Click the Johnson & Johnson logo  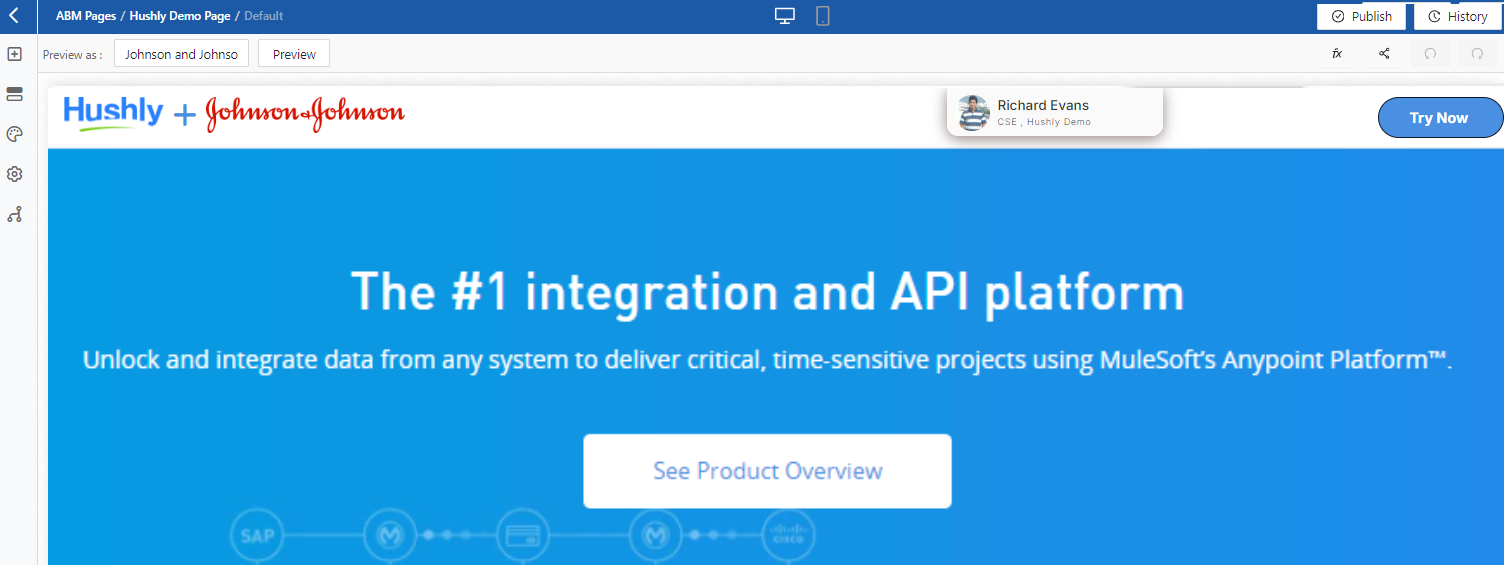click(305, 115)
